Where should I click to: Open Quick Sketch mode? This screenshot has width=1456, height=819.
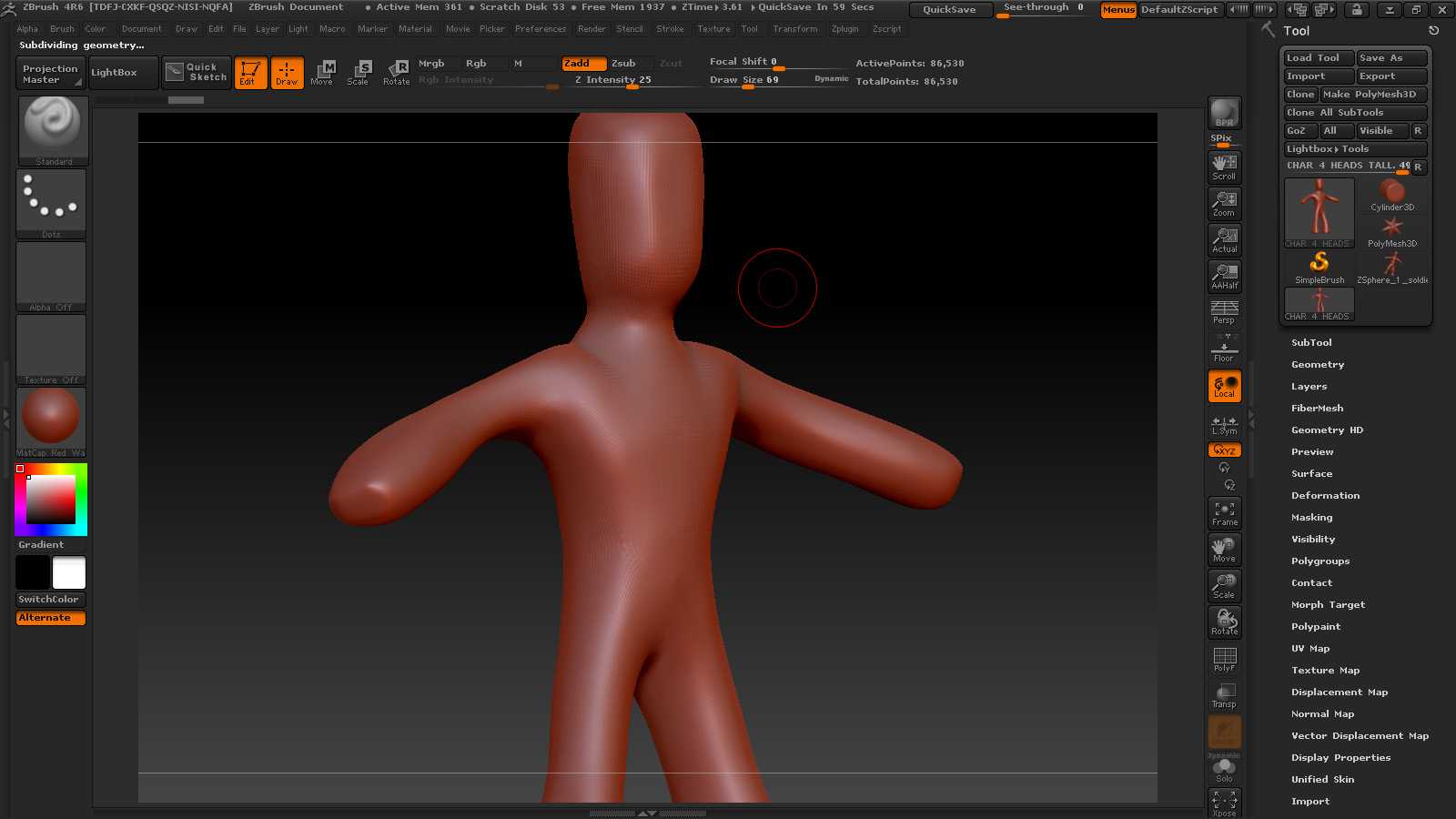click(x=197, y=73)
